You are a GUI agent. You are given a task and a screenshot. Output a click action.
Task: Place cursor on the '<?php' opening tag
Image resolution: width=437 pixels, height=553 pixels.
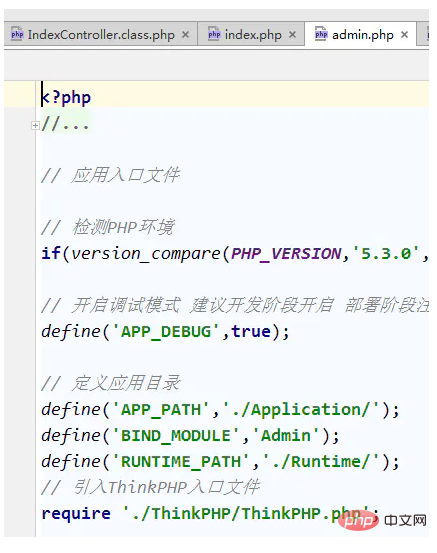(x=66, y=98)
